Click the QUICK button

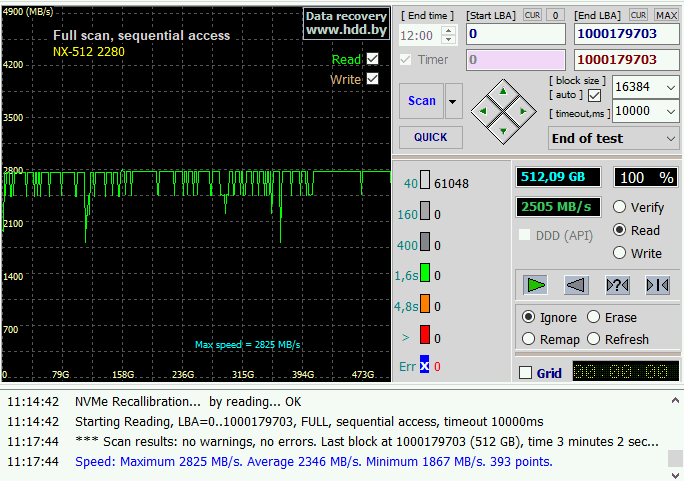431,137
